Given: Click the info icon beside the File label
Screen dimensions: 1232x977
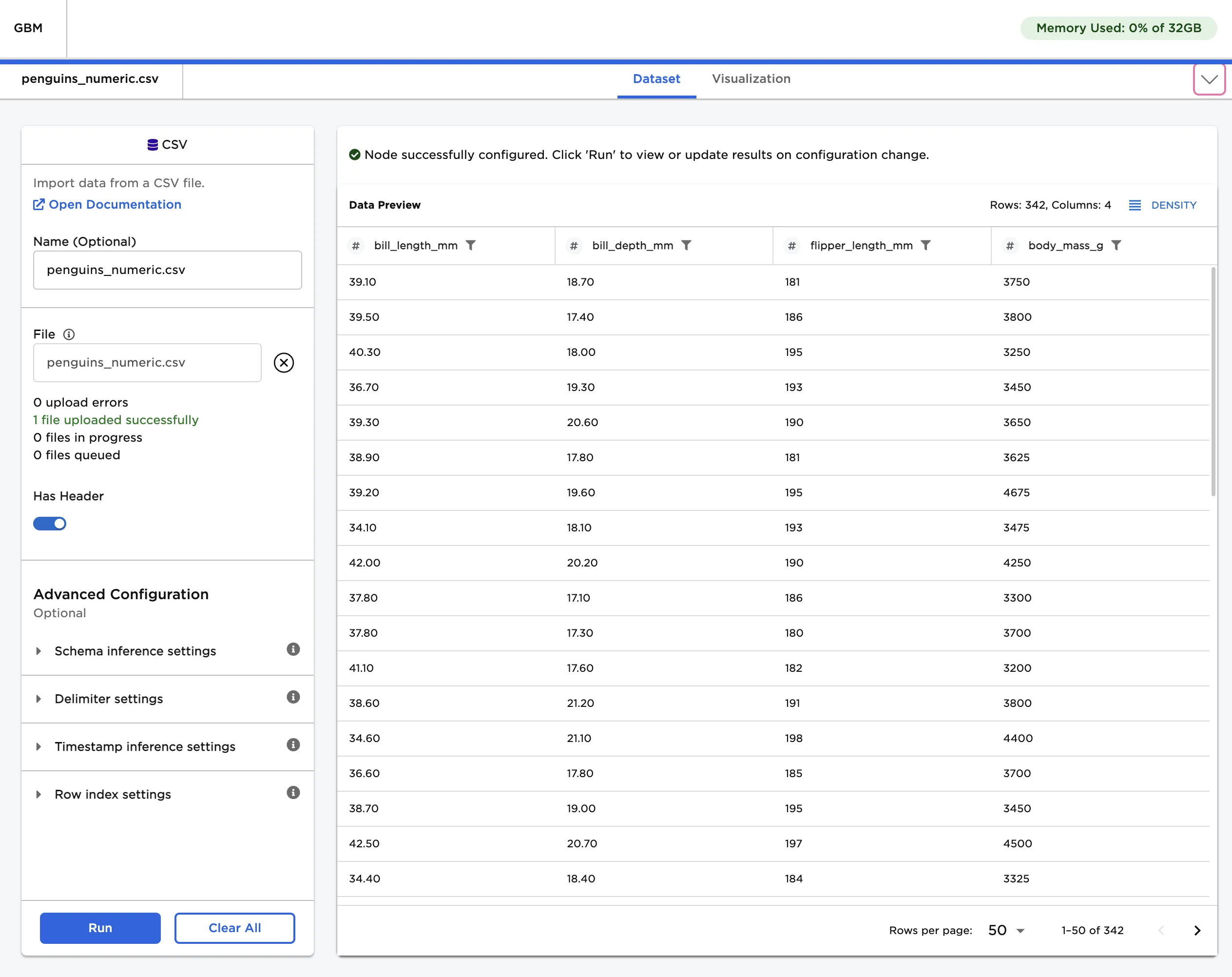Looking at the screenshot, I should [x=69, y=334].
